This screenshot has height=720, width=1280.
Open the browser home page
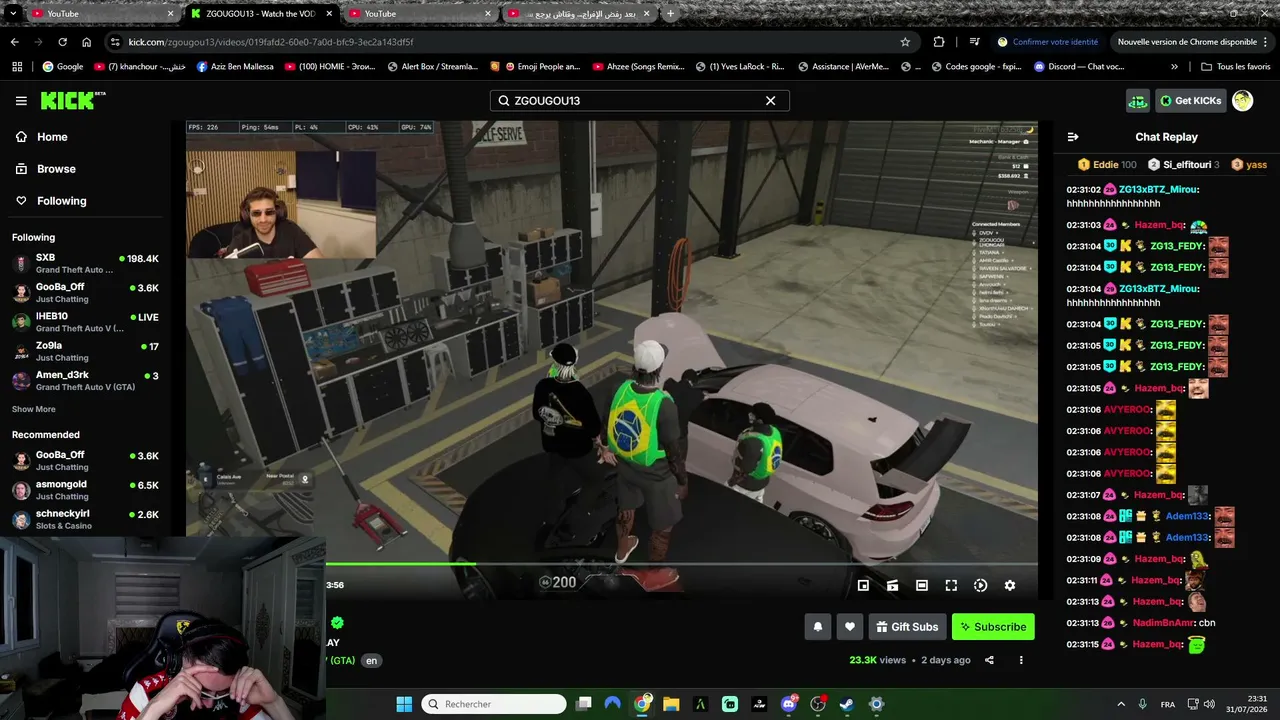pyautogui.click(x=87, y=42)
